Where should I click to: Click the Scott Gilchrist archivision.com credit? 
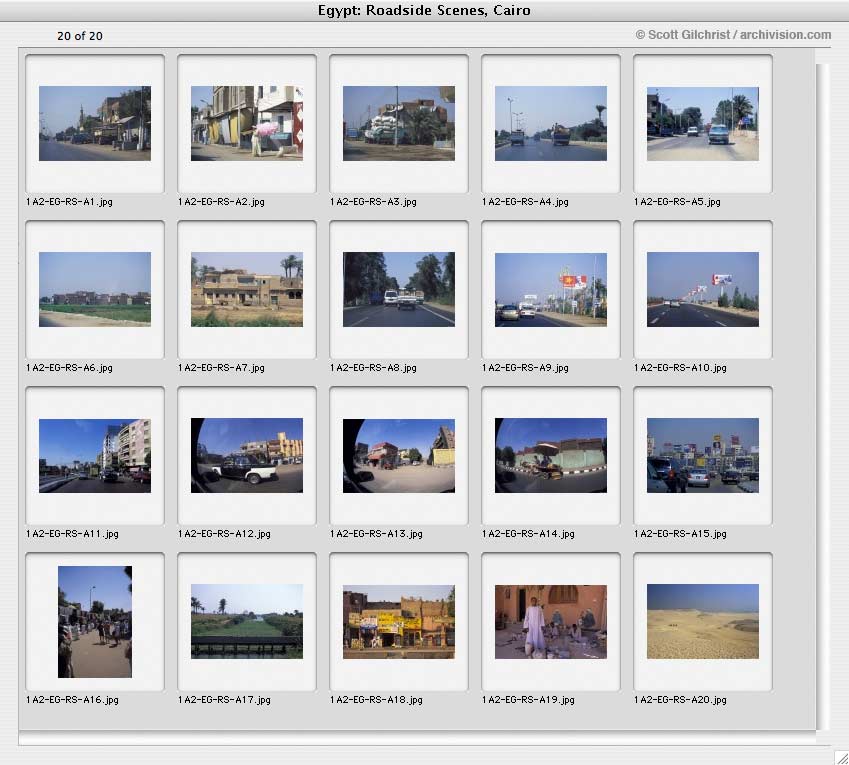(733, 35)
